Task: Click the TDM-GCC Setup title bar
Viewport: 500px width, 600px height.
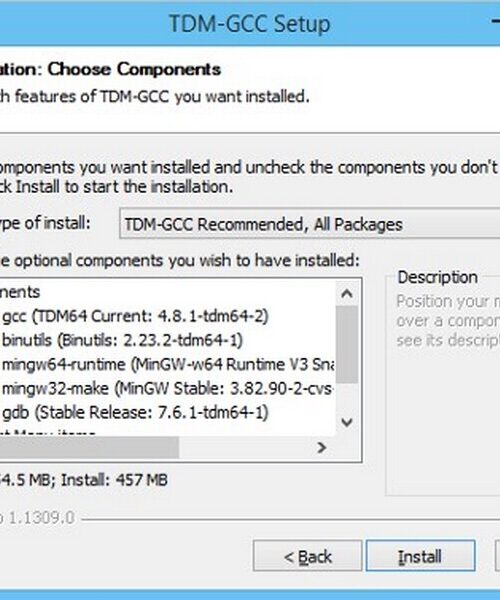Action: click(x=249, y=24)
